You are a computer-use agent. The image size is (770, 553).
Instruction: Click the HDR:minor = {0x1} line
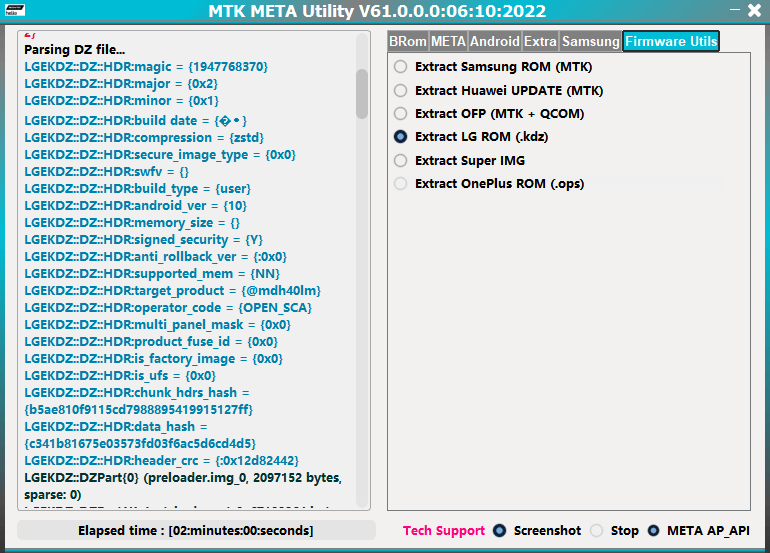pos(121,101)
